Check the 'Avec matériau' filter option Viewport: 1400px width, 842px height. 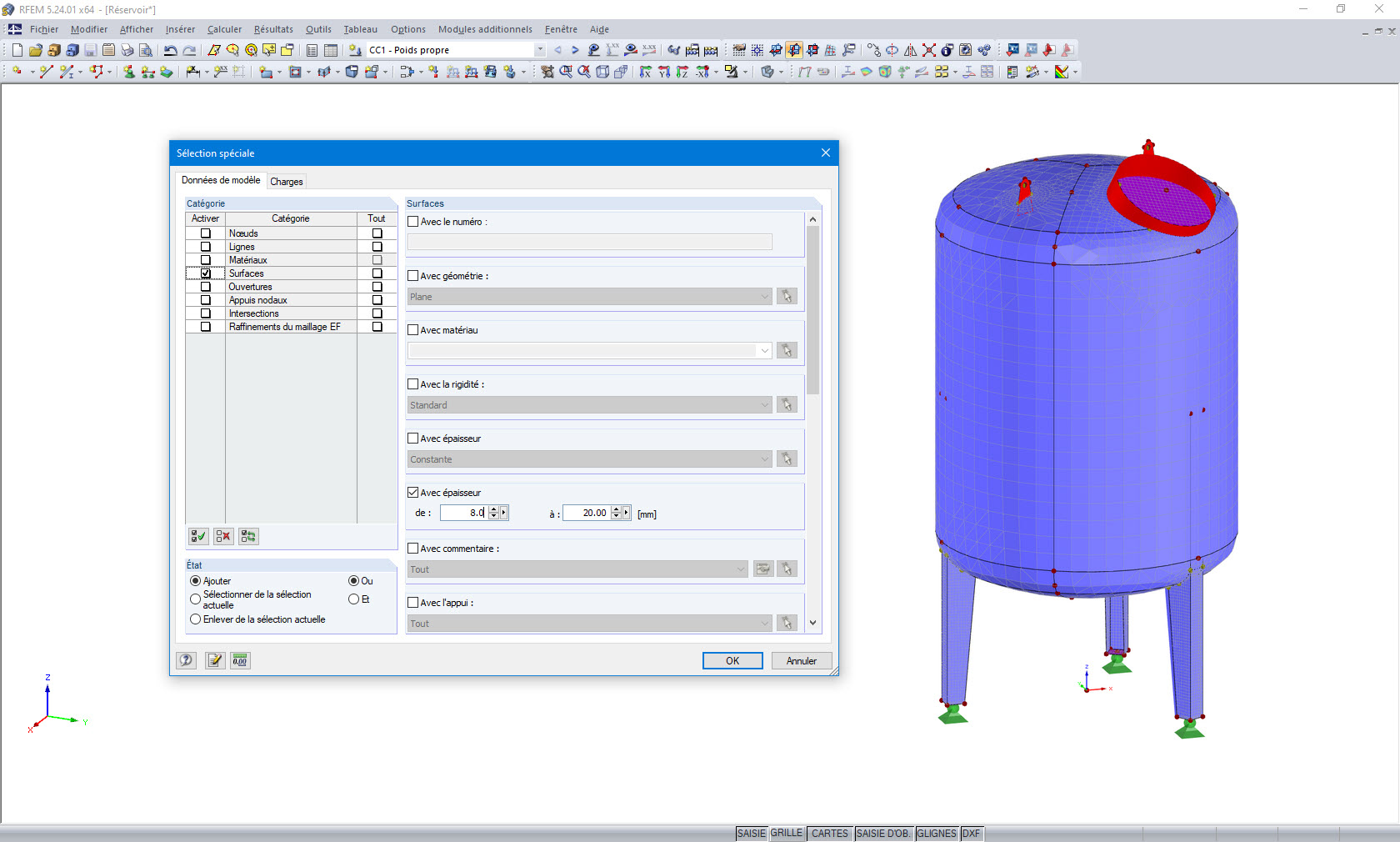[412, 330]
